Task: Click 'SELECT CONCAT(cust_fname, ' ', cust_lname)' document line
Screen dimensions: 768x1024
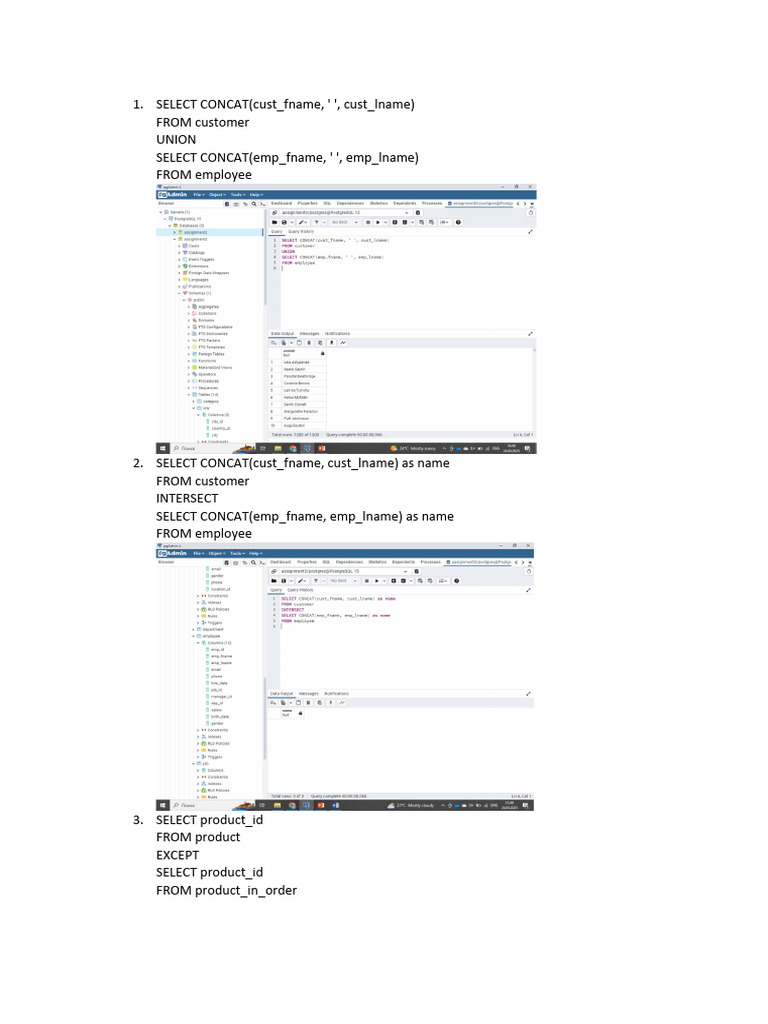Action: click(285, 104)
